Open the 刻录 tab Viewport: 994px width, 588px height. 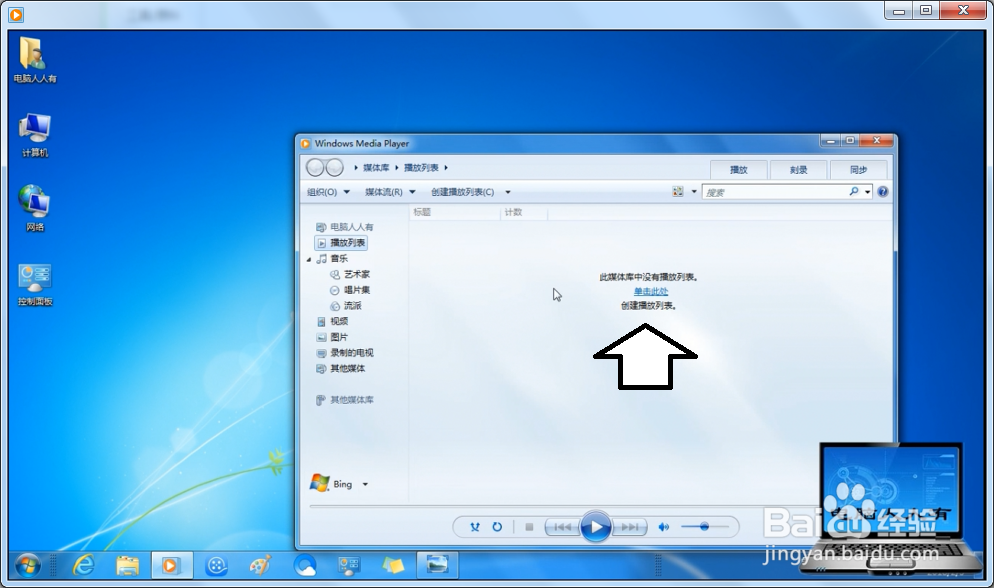(799, 169)
